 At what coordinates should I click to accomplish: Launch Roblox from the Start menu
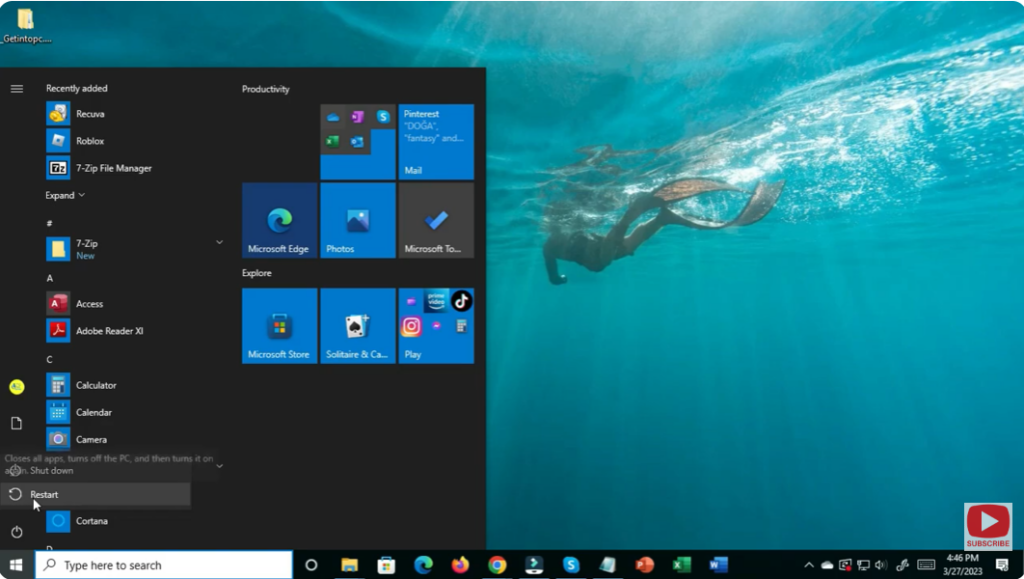[88, 140]
